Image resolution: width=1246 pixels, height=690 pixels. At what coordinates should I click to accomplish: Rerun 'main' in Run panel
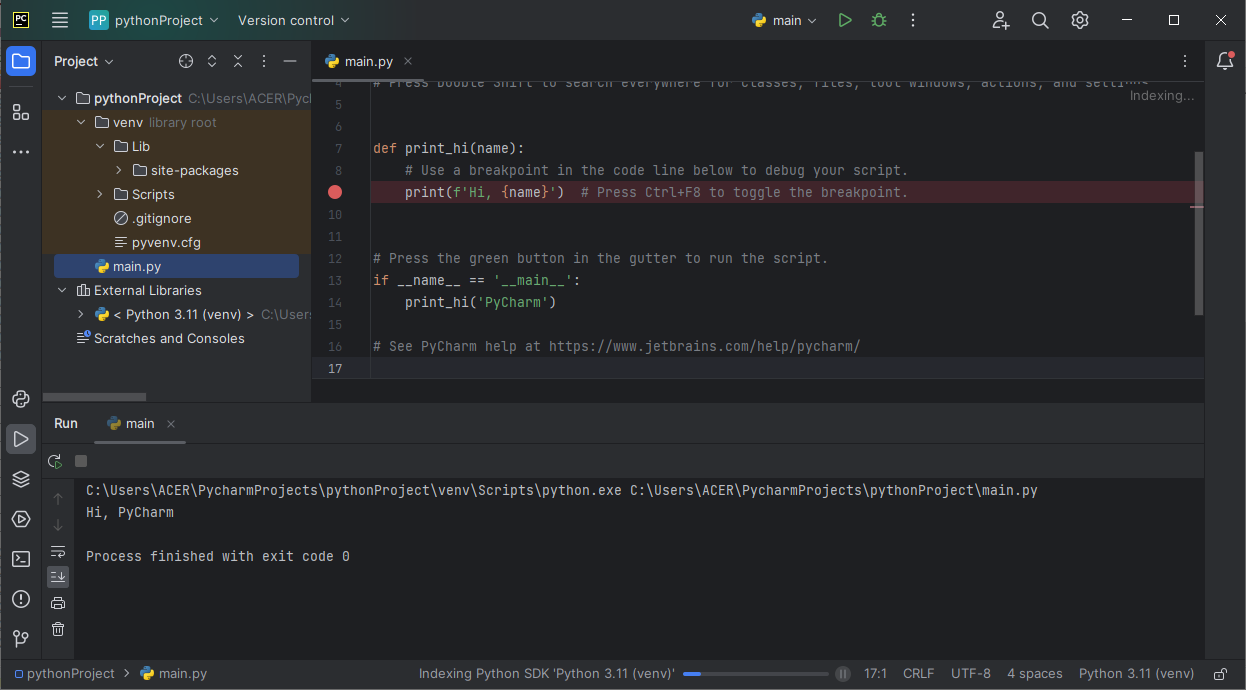click(55, 461)
